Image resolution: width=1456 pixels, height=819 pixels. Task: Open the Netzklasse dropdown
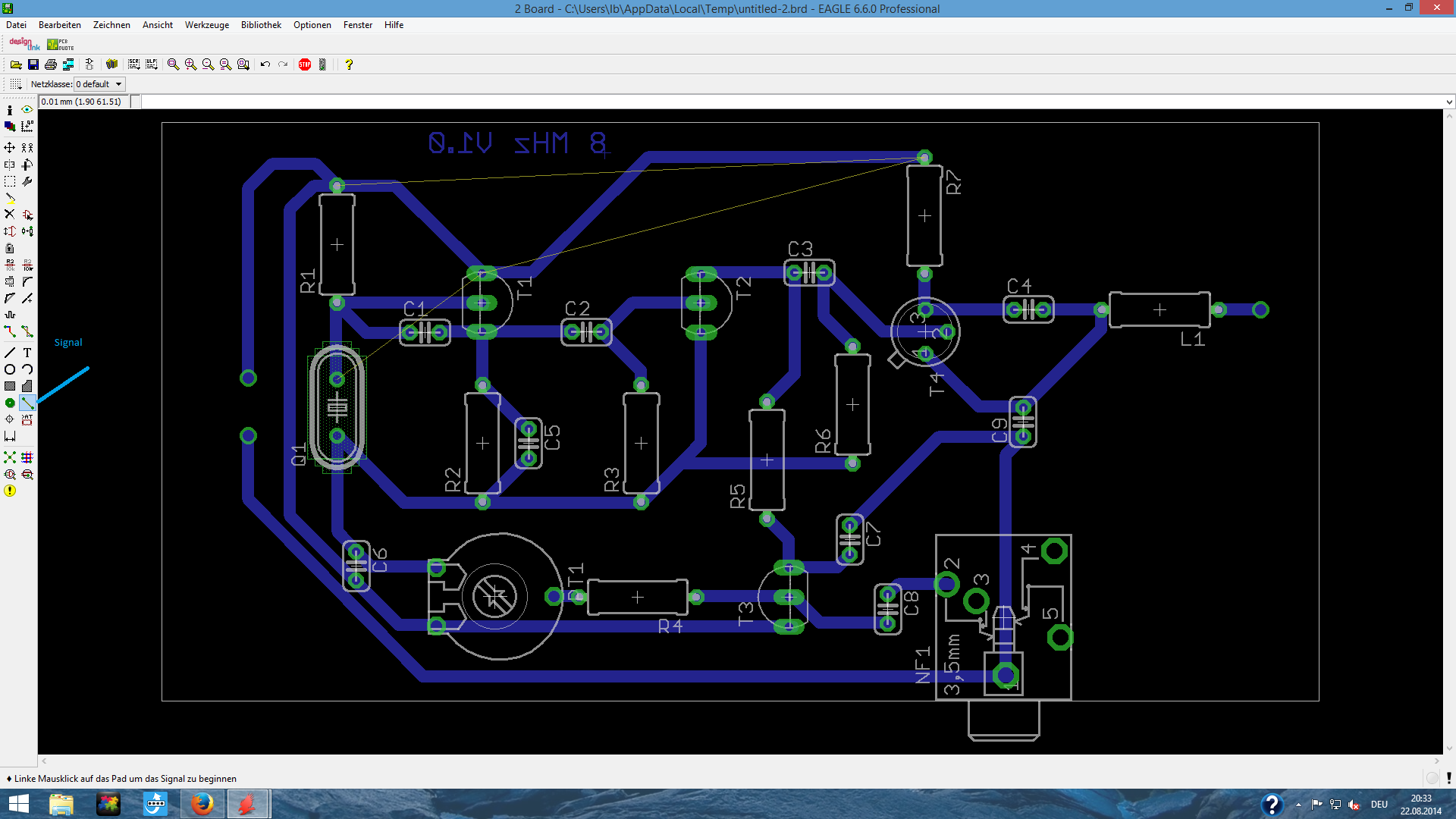tap(99, 84)
